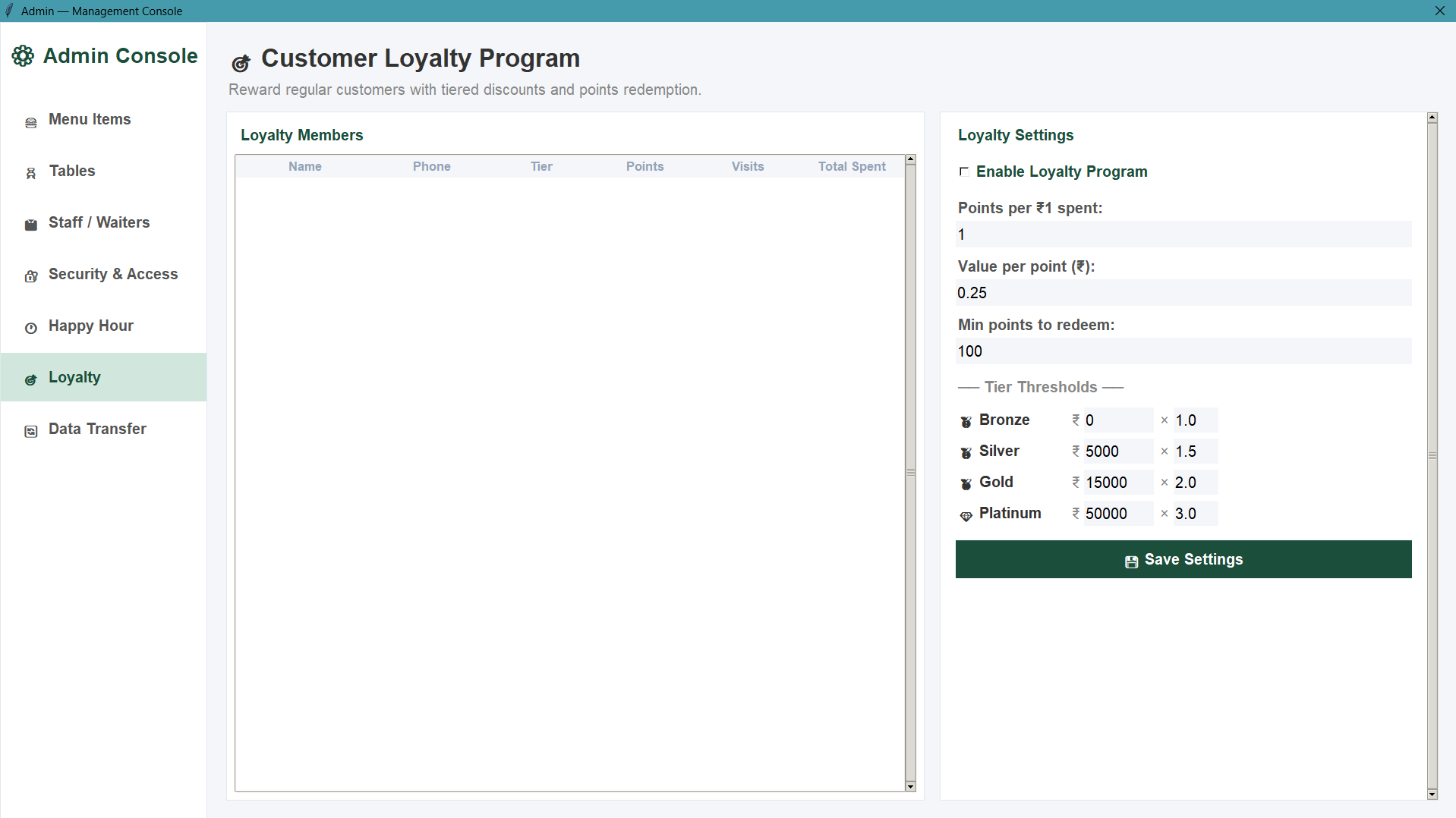Switch to Security & Access
This screenshot has height=818, width=1456.
104,274
